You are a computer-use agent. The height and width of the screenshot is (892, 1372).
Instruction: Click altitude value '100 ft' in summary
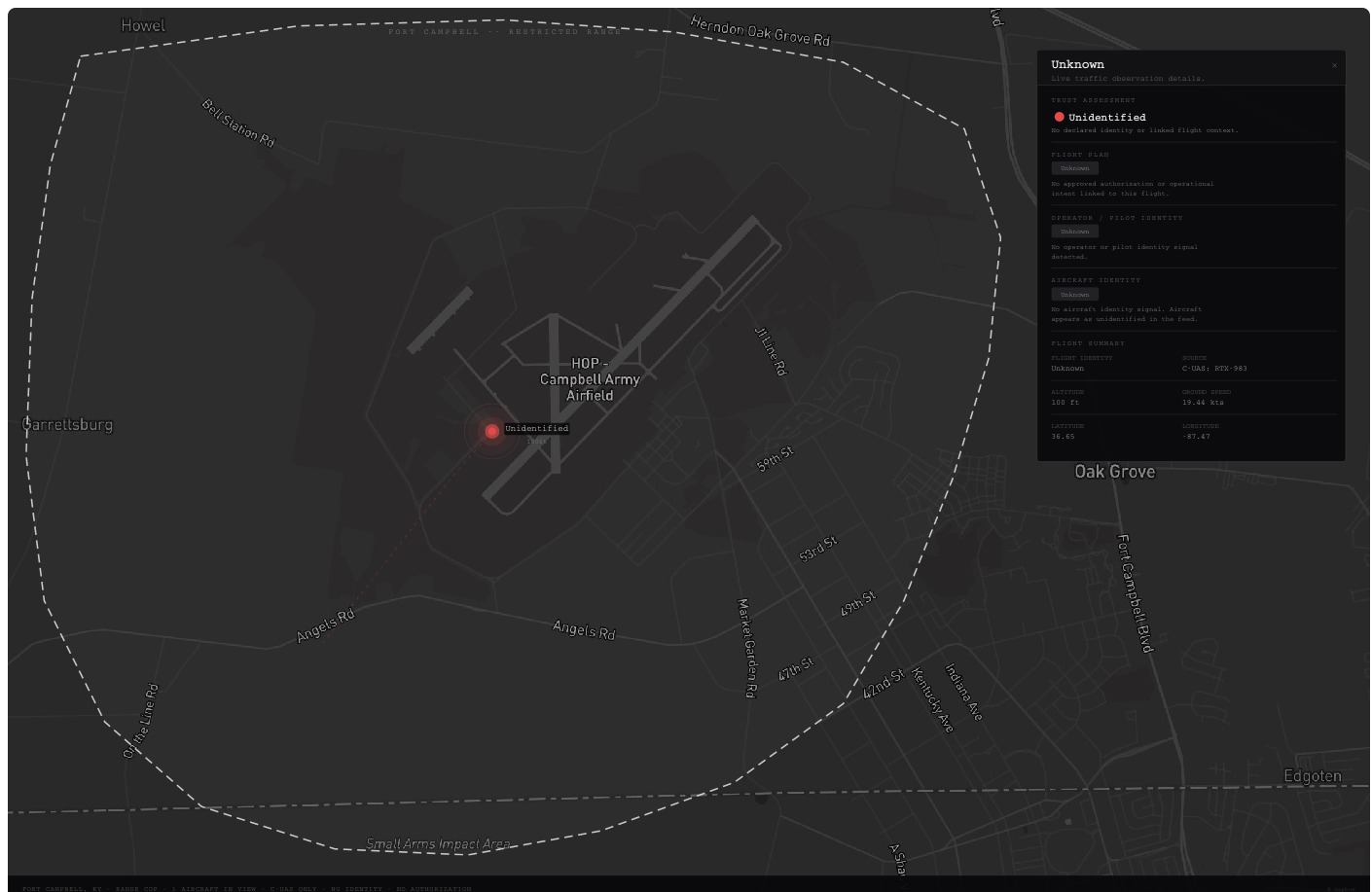click(x=1065, y=403)
